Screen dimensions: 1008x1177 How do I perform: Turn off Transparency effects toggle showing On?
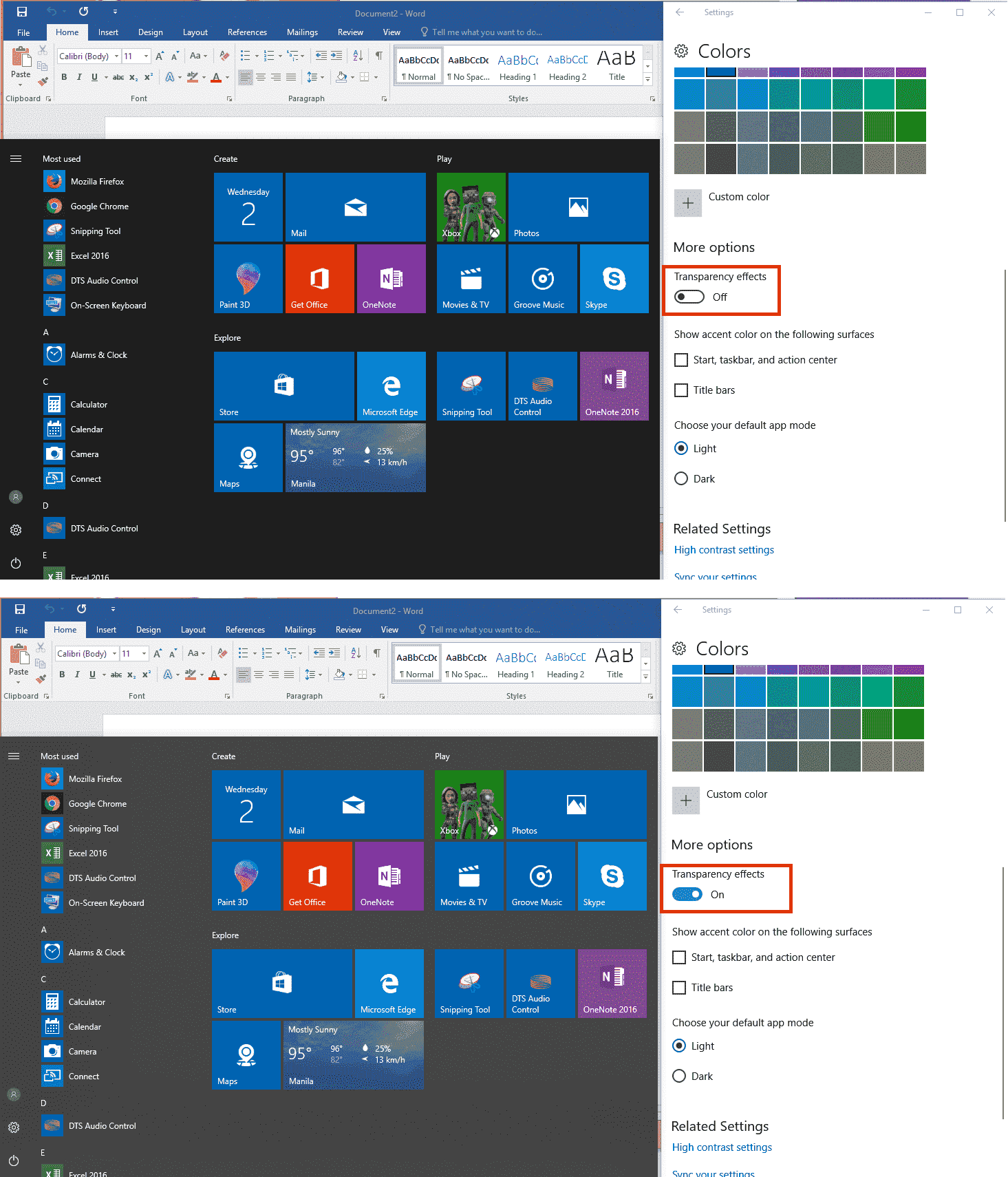(687, 894)
